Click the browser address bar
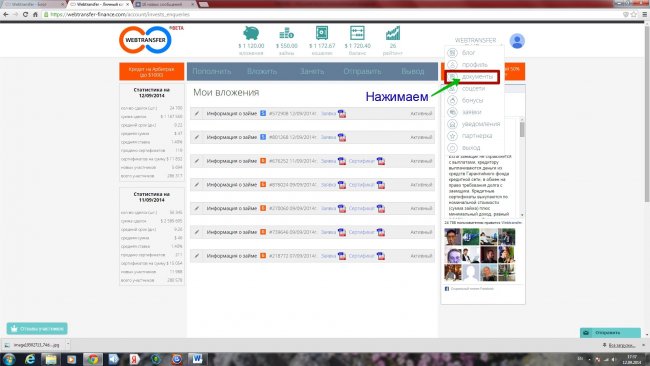The width and height of the screenshot is (650, 366). [x=332, y=14]
